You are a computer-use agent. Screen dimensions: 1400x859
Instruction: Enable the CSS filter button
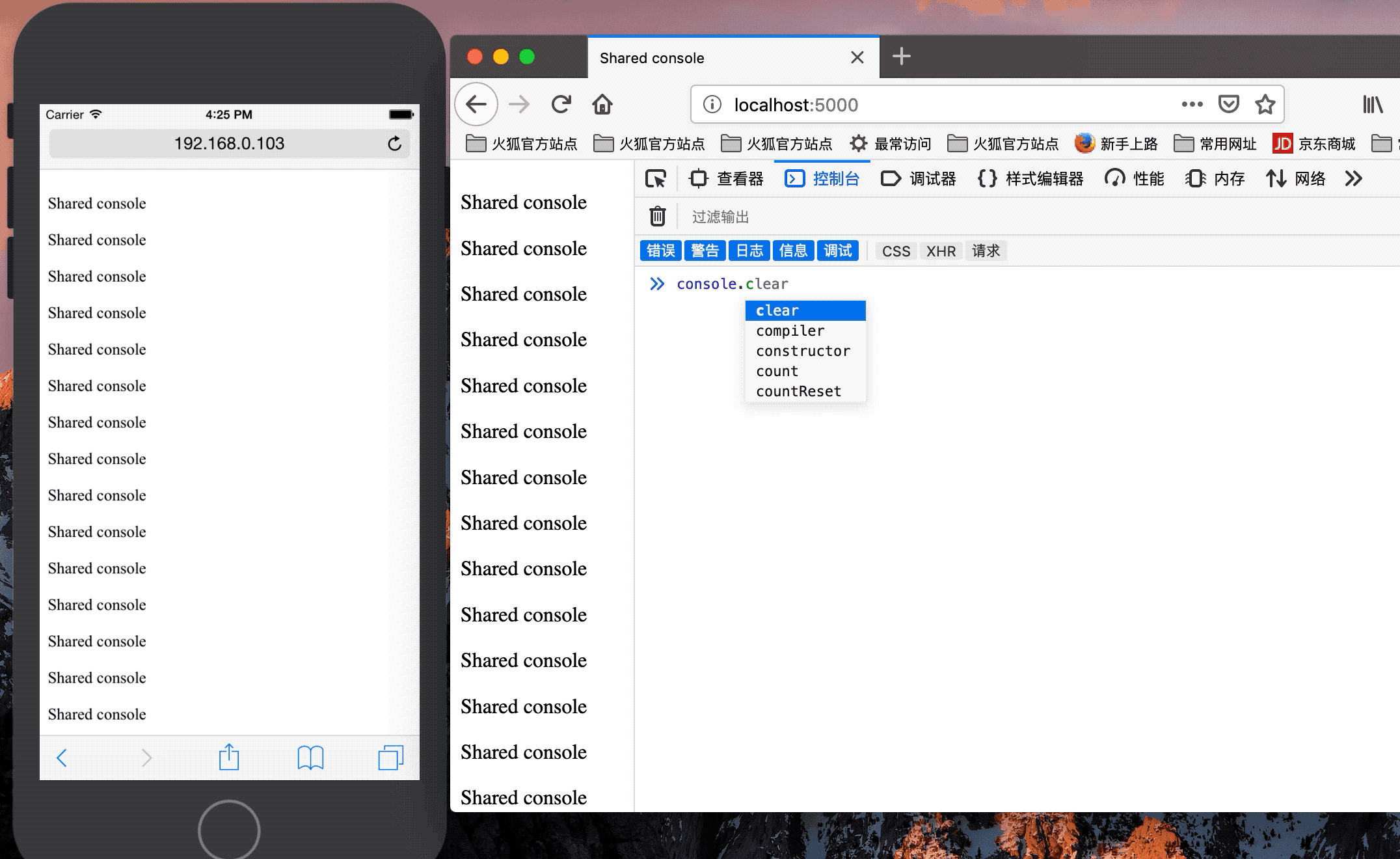(896, 251)
